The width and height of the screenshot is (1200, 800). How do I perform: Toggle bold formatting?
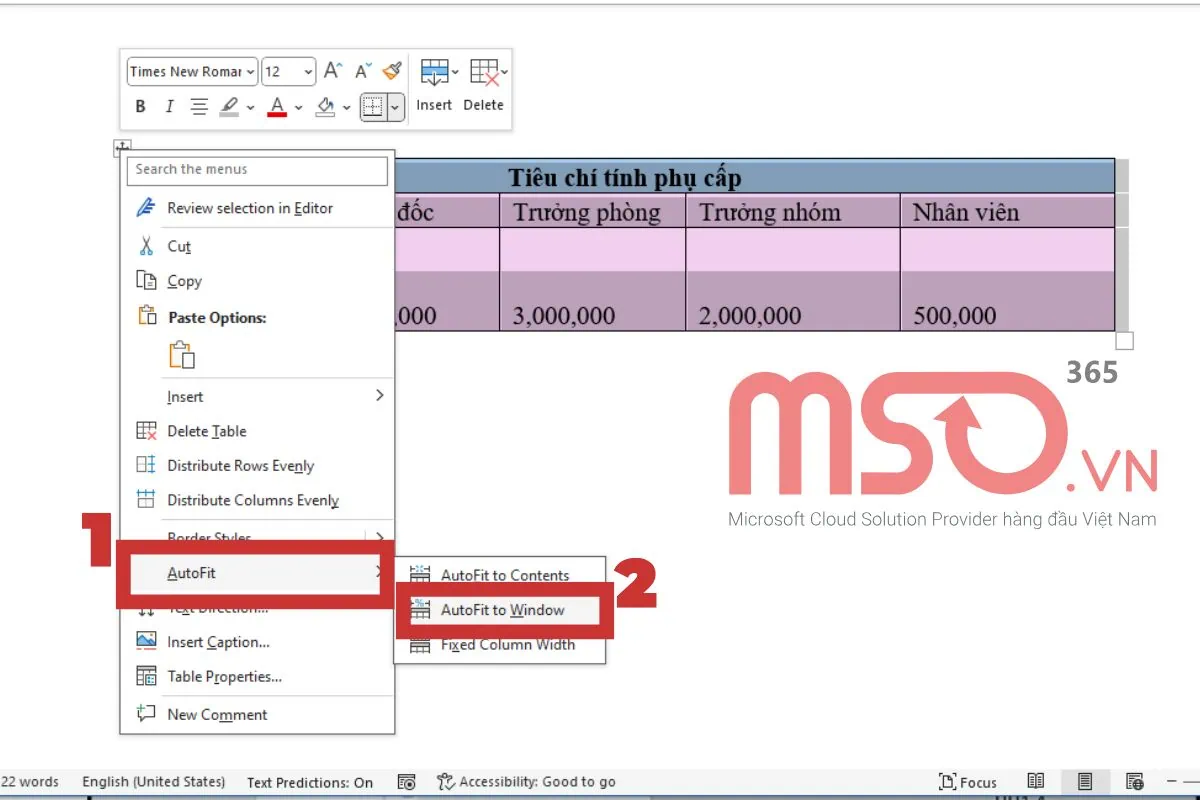click(140, 106)
